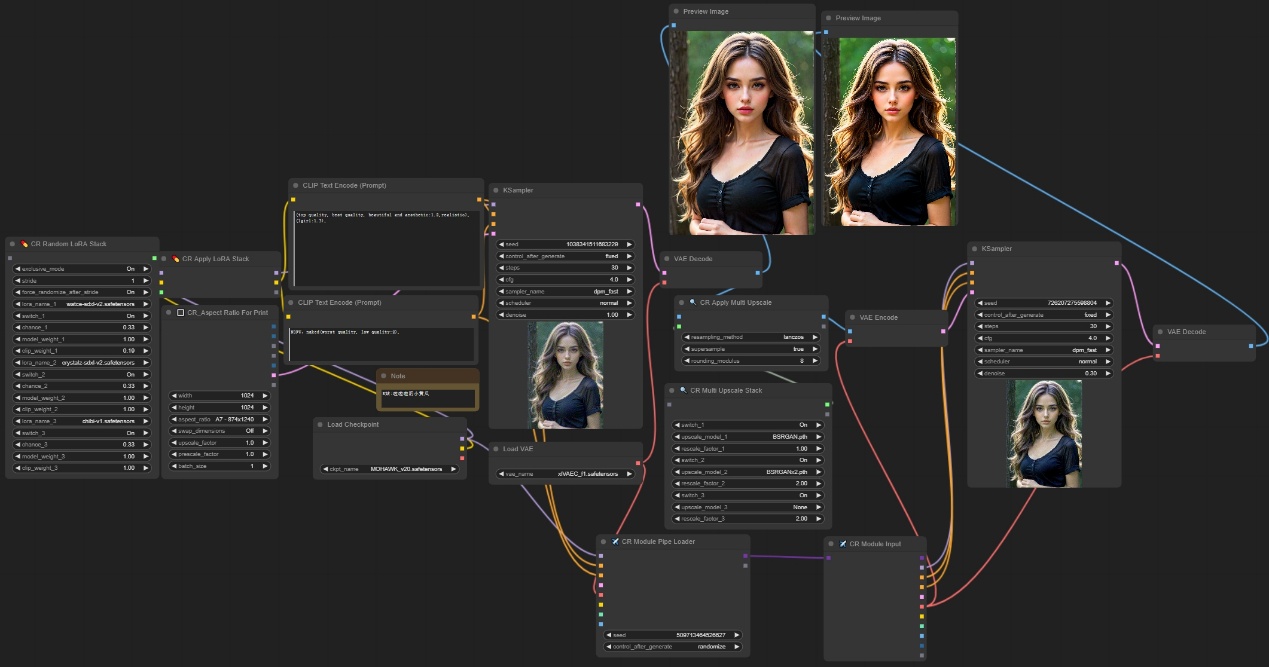Click collapse dot on CR Module Pipe Loader
The image size is (1269, 667).
pos(603,542)
